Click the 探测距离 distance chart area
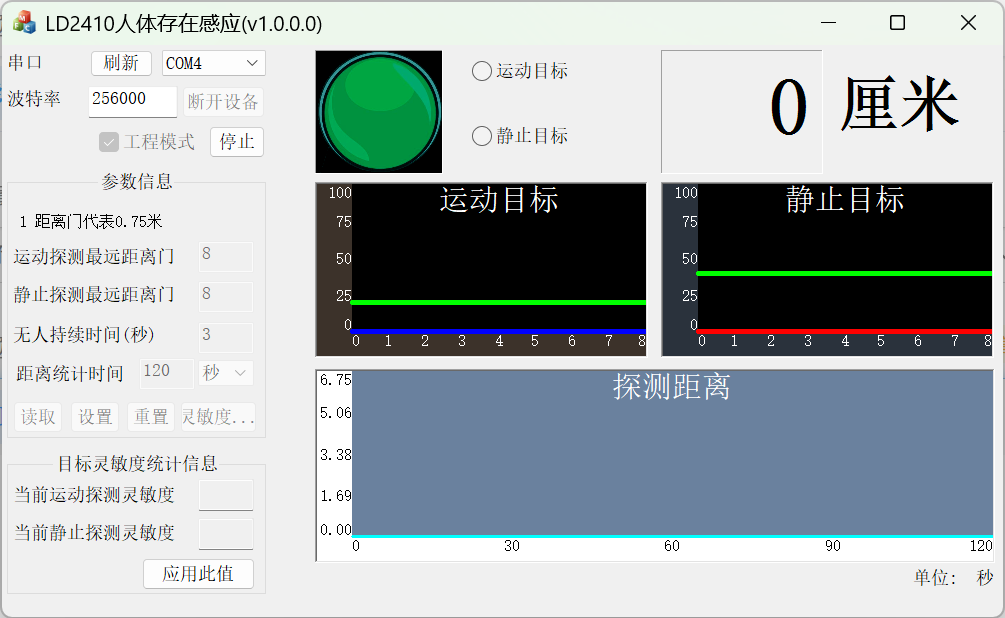The width and height of the screenshot is (1005, 618). point(672,453)
